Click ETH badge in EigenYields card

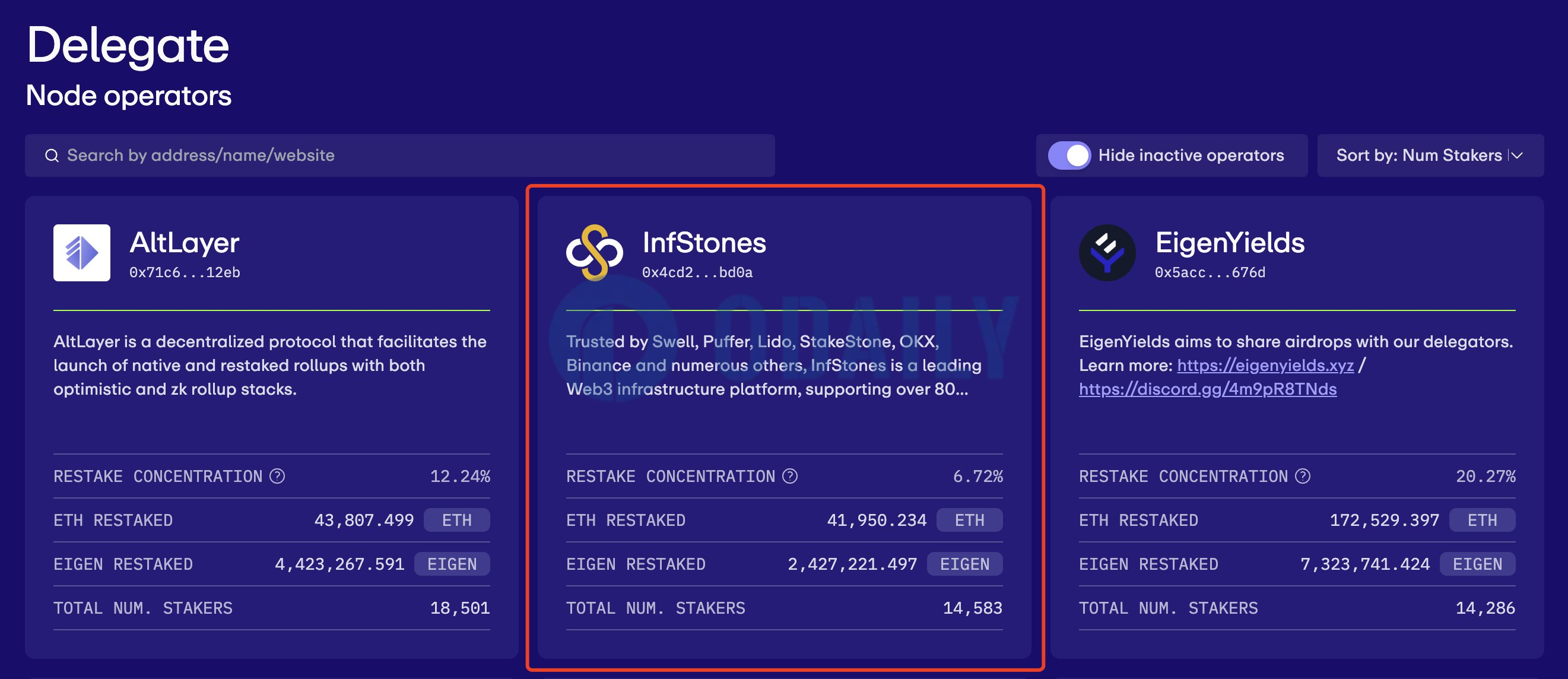click(1483, 520)
